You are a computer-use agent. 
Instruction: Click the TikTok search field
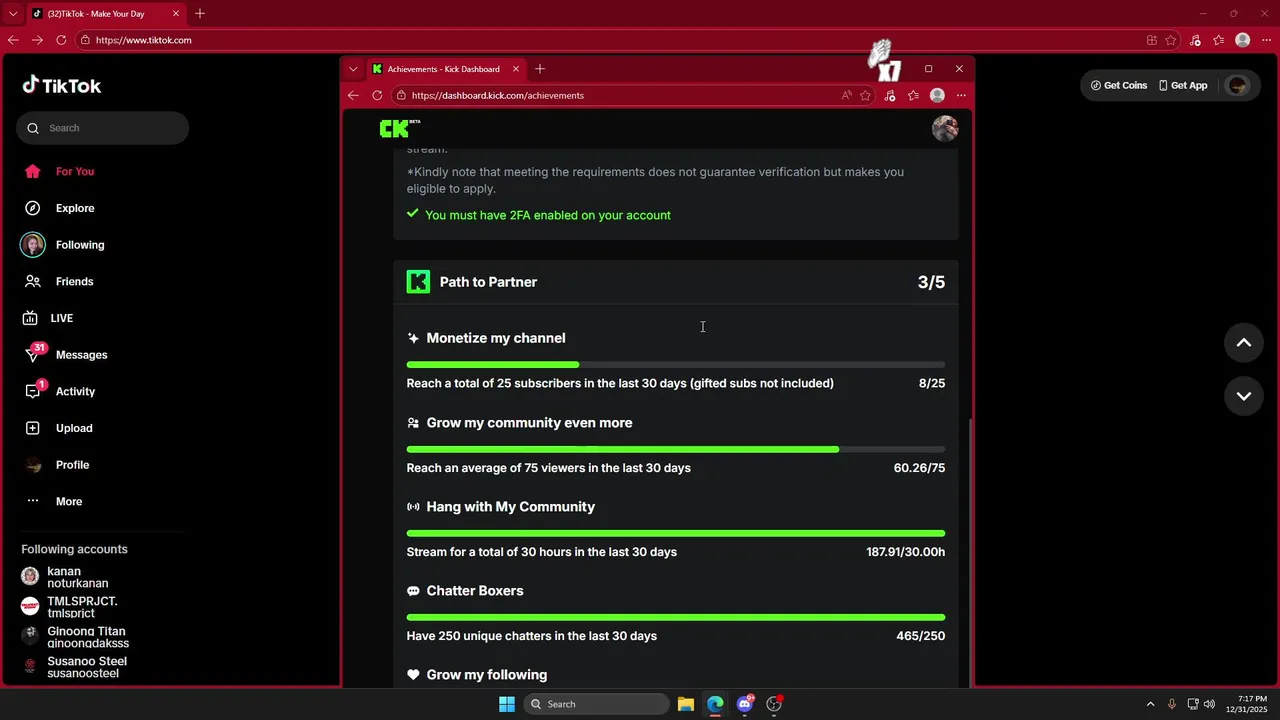[102, 128]
